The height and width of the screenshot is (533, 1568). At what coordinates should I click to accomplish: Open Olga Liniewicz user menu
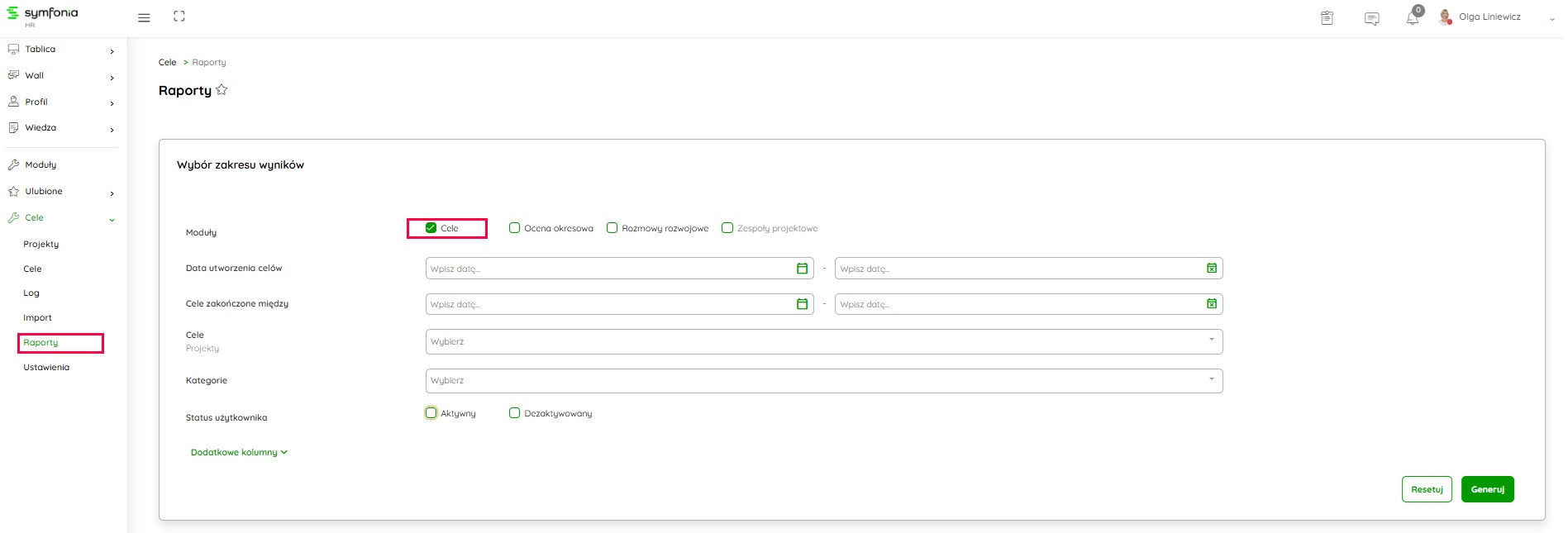[1489, 17]
